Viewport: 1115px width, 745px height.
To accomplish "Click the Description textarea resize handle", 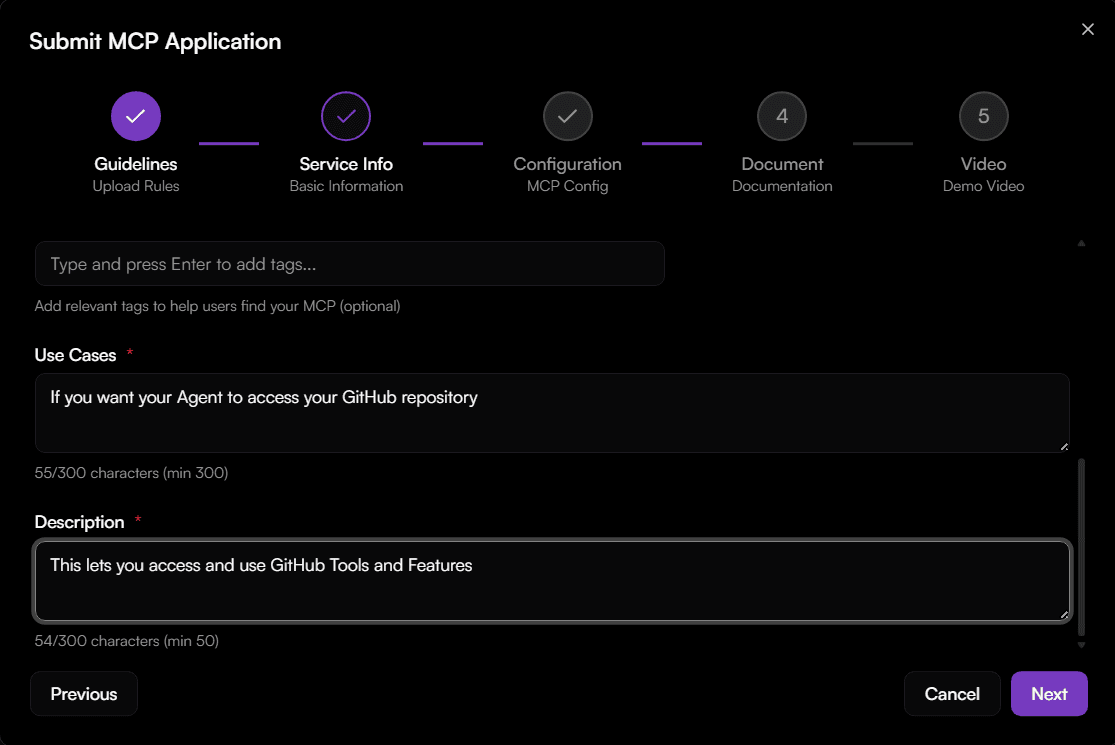I will click(1064, 615).
